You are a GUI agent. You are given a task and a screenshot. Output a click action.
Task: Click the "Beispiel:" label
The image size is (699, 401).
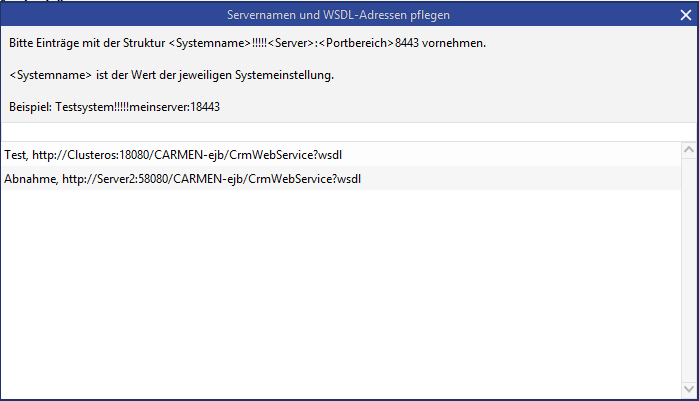(29, 106)
